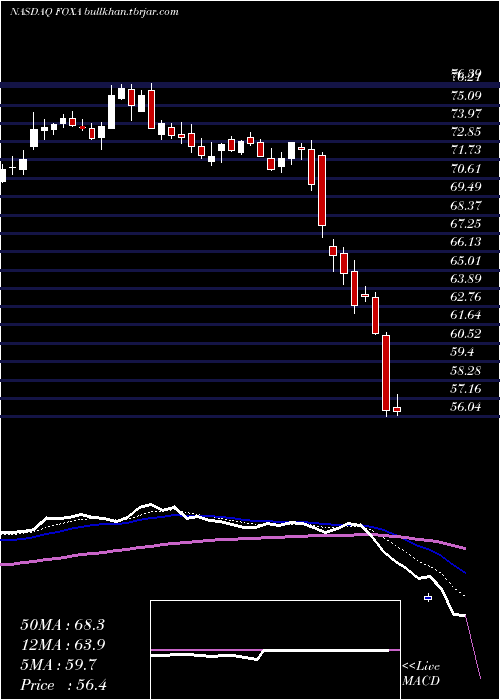The height and width of the screenshot is (700, 500).
Task: Click the 71.73 price axis label
Action: click(x=467, y=150)
